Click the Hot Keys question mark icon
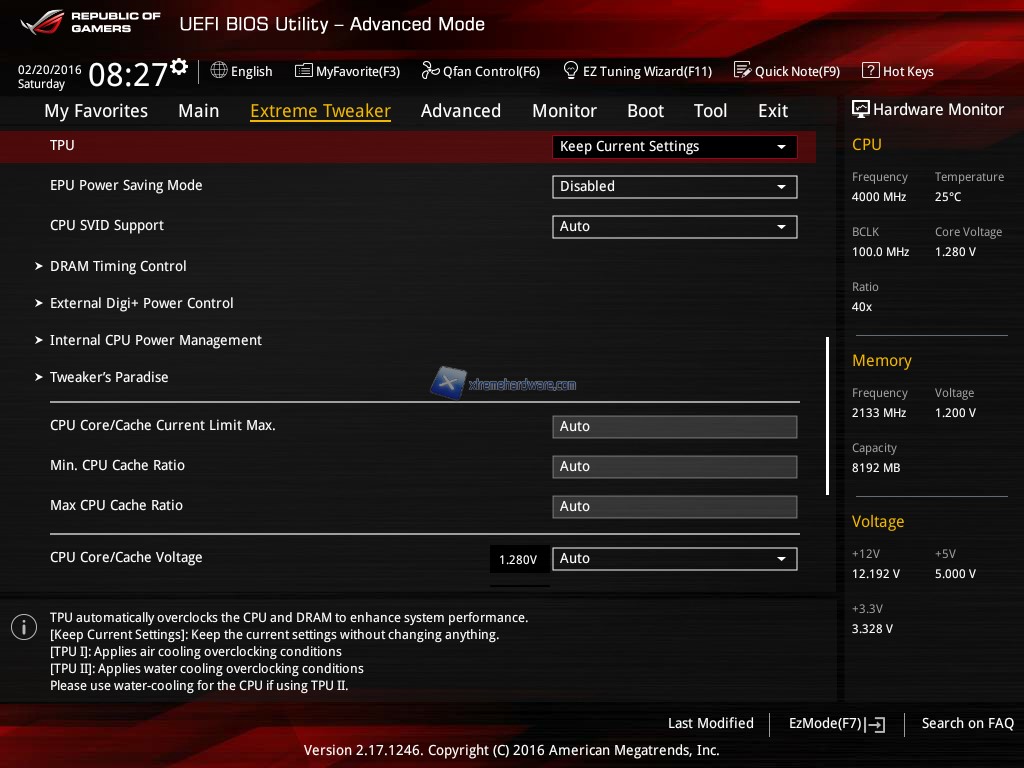The height and width of the screenshot is (768, 1024). click(x=870, y=71)
